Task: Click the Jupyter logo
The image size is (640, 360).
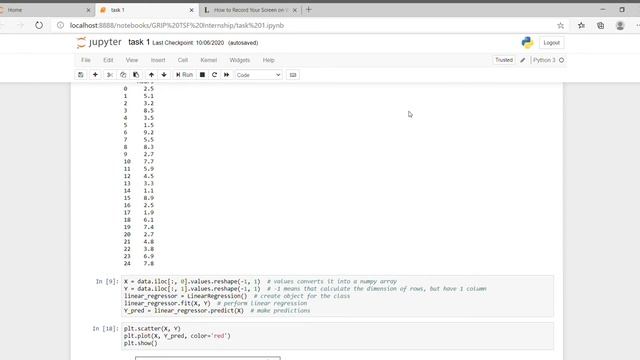Action: [99, 42]
